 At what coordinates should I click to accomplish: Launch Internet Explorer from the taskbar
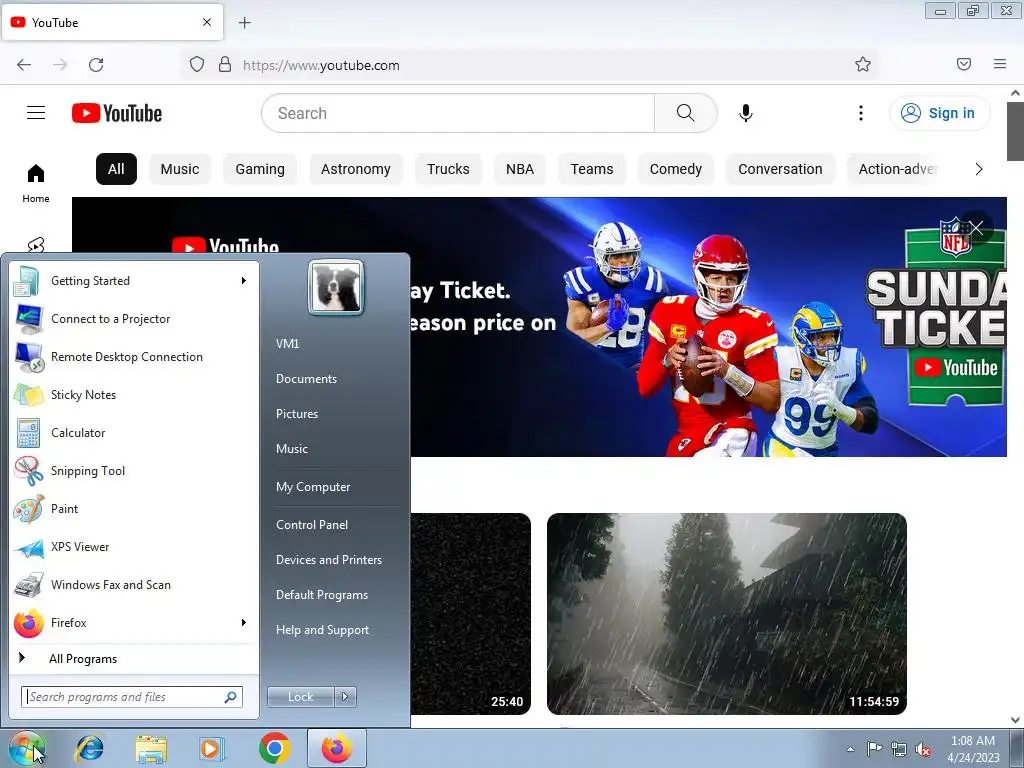(89, 748)
